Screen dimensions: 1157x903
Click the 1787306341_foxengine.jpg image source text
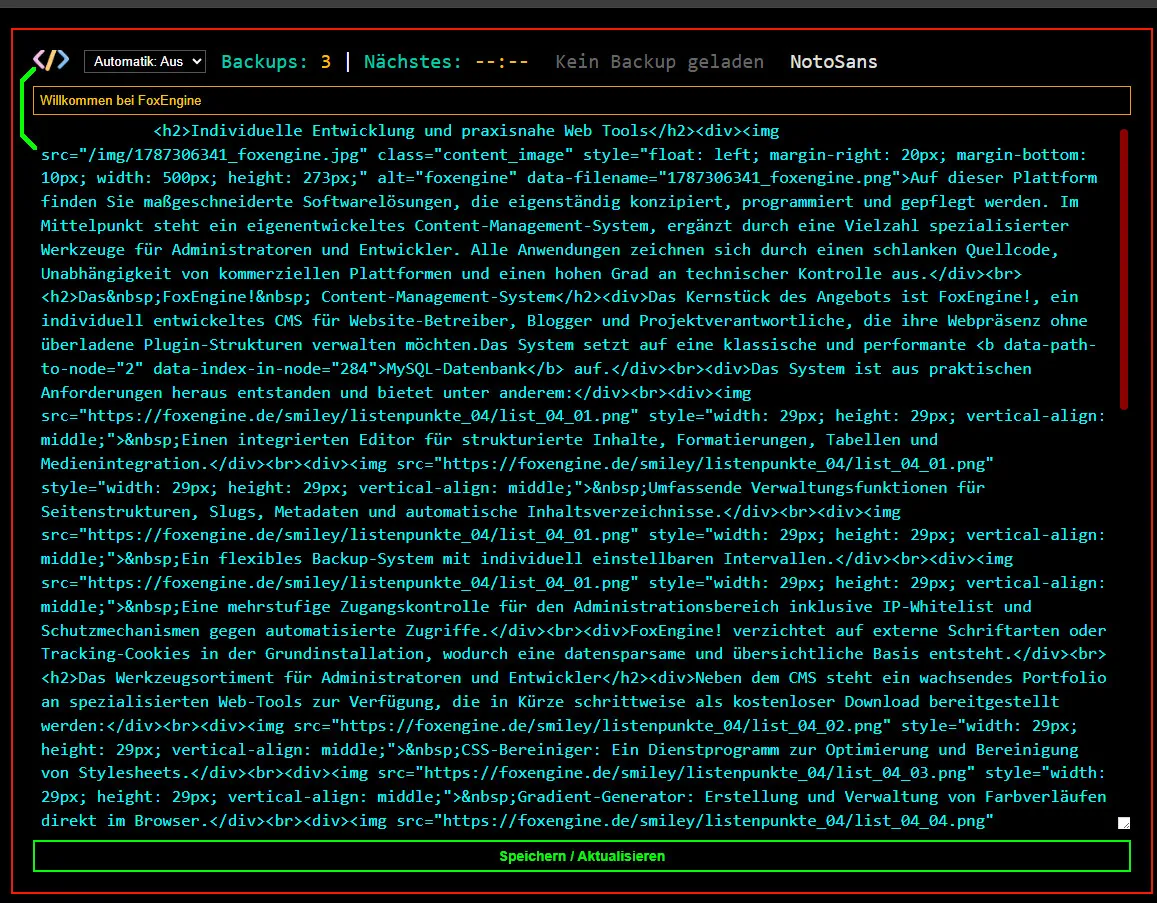coord(227,154)
